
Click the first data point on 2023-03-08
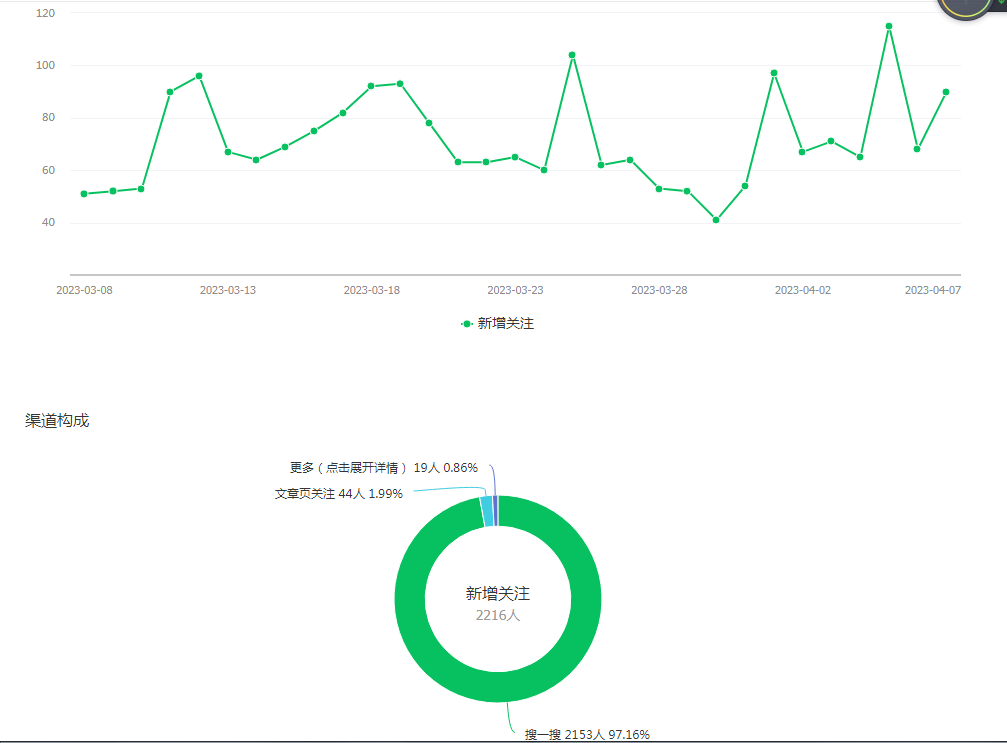[x=84, y=194]
